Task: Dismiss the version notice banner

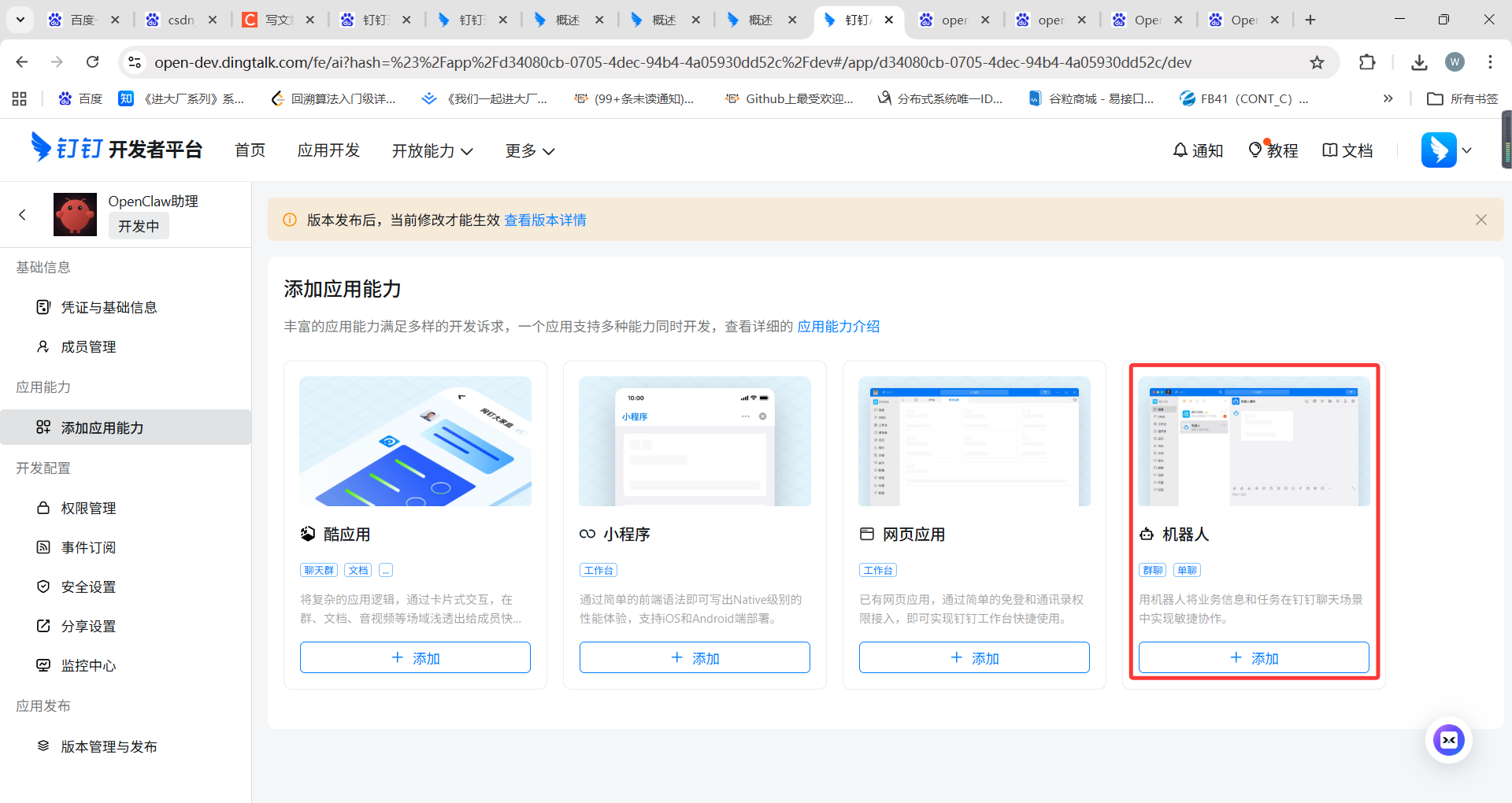Action: [x=1480, y=220]
